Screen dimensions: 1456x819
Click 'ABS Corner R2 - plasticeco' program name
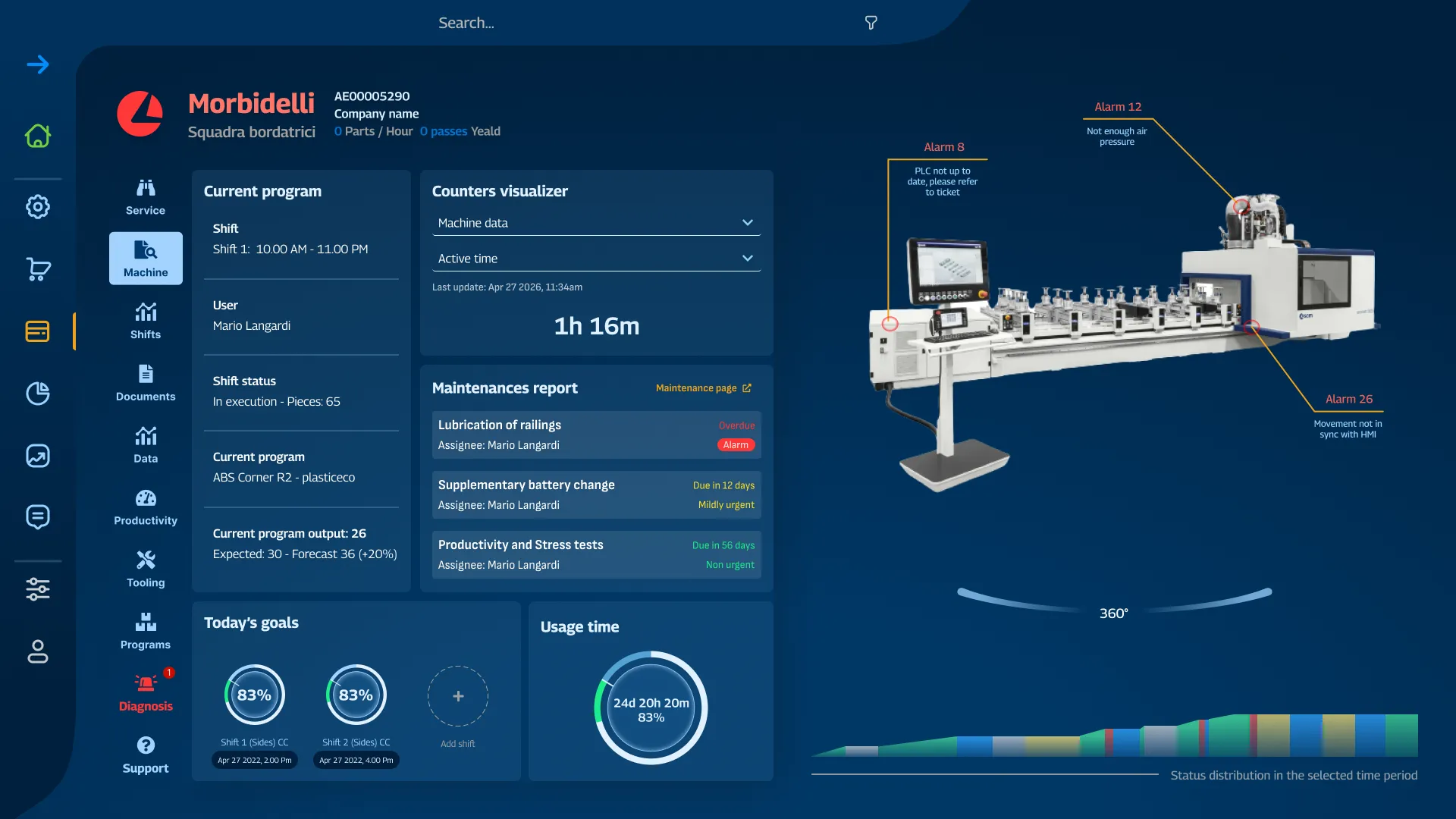[x=284, y=478]
